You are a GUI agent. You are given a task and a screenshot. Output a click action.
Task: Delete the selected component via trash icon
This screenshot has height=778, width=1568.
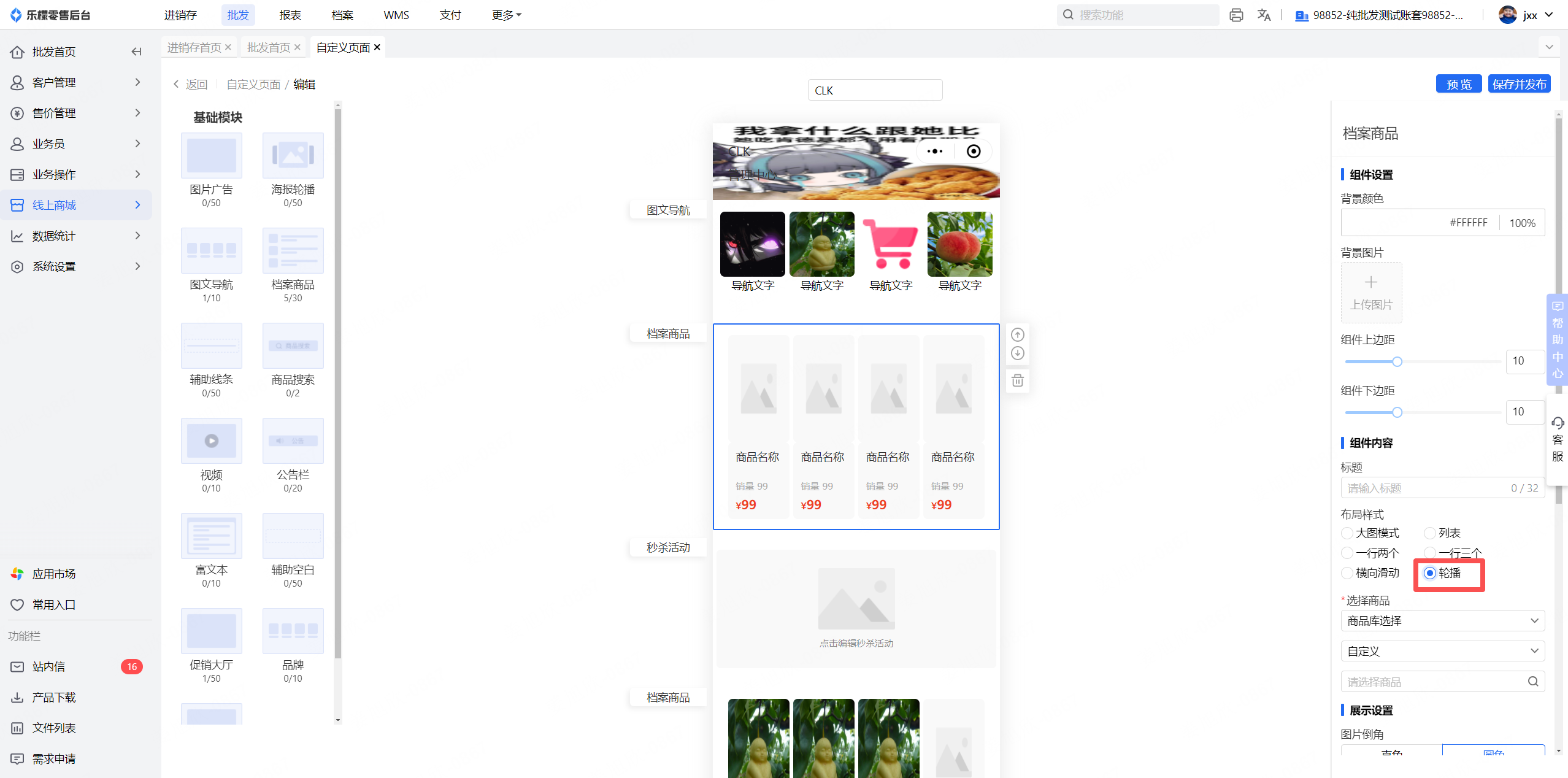click(1017, 380)
